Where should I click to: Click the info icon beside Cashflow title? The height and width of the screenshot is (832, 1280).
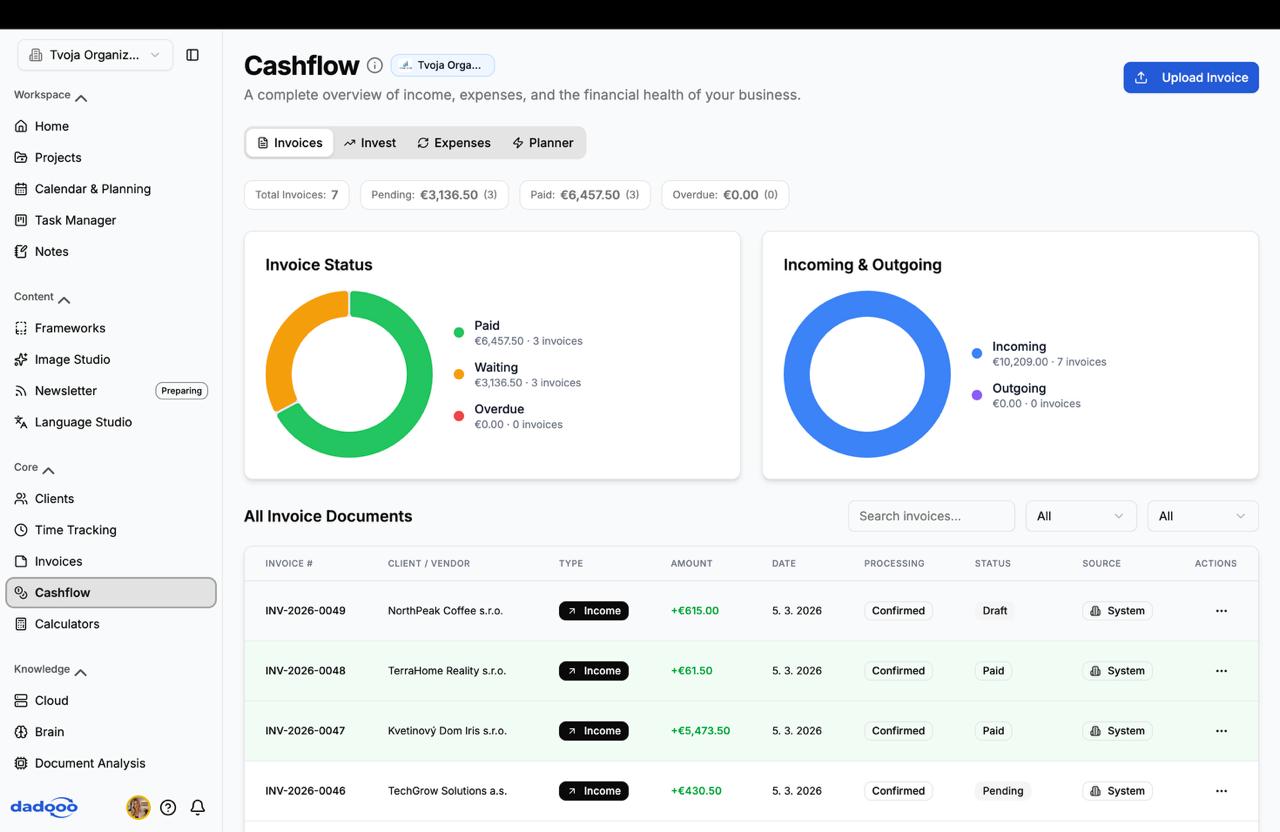pyautogui.click(x=374, y=66)
